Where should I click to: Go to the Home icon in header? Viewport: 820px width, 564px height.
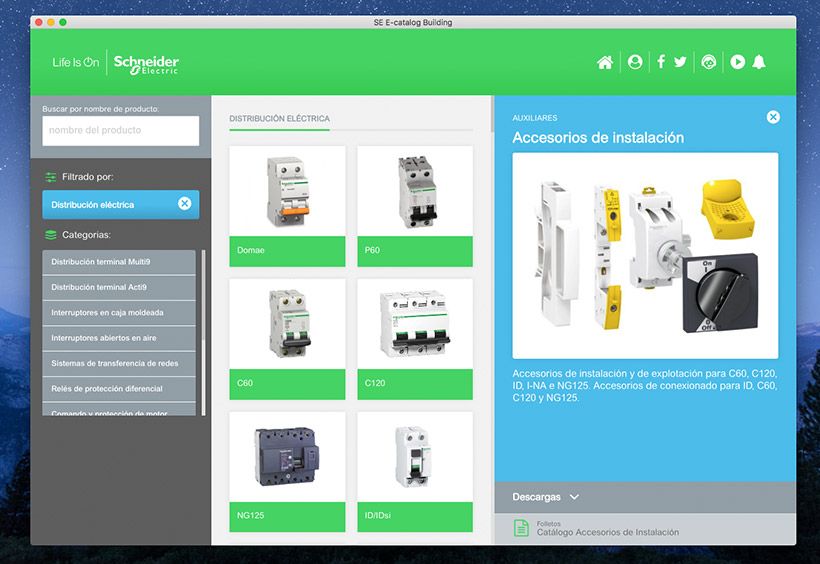pos(605,62)
